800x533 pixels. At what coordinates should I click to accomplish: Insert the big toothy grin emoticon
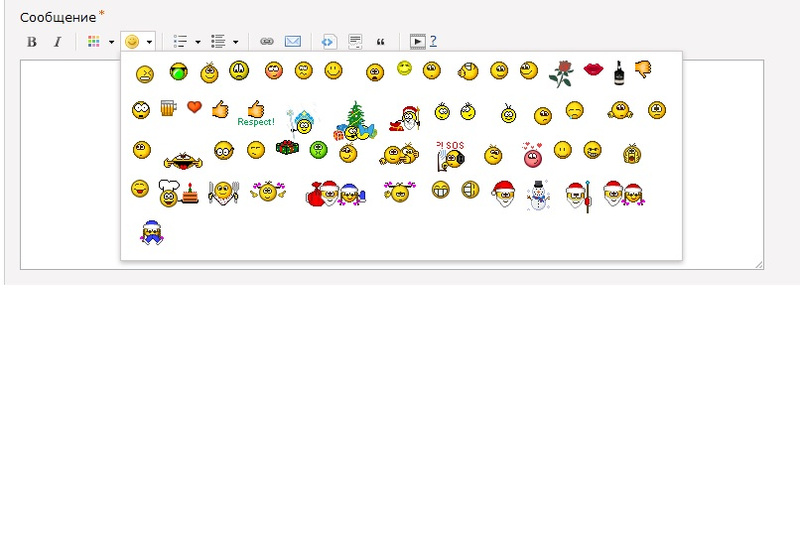[441, 190]
